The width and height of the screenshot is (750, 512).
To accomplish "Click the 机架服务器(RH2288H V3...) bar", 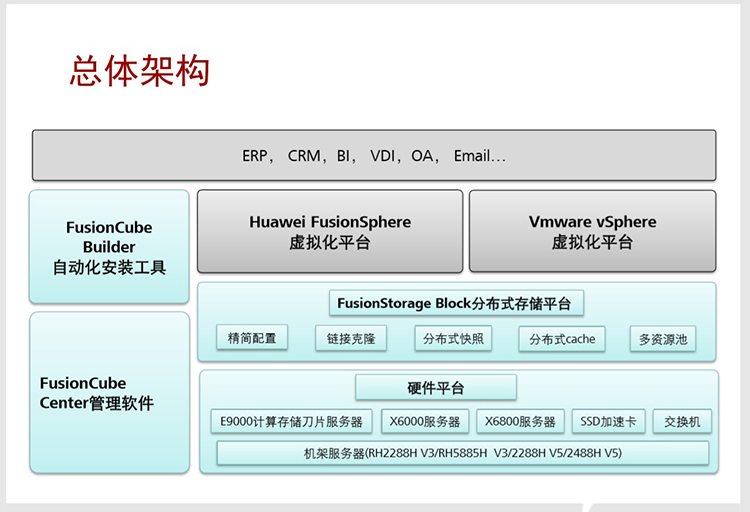I will click(463, 453).
